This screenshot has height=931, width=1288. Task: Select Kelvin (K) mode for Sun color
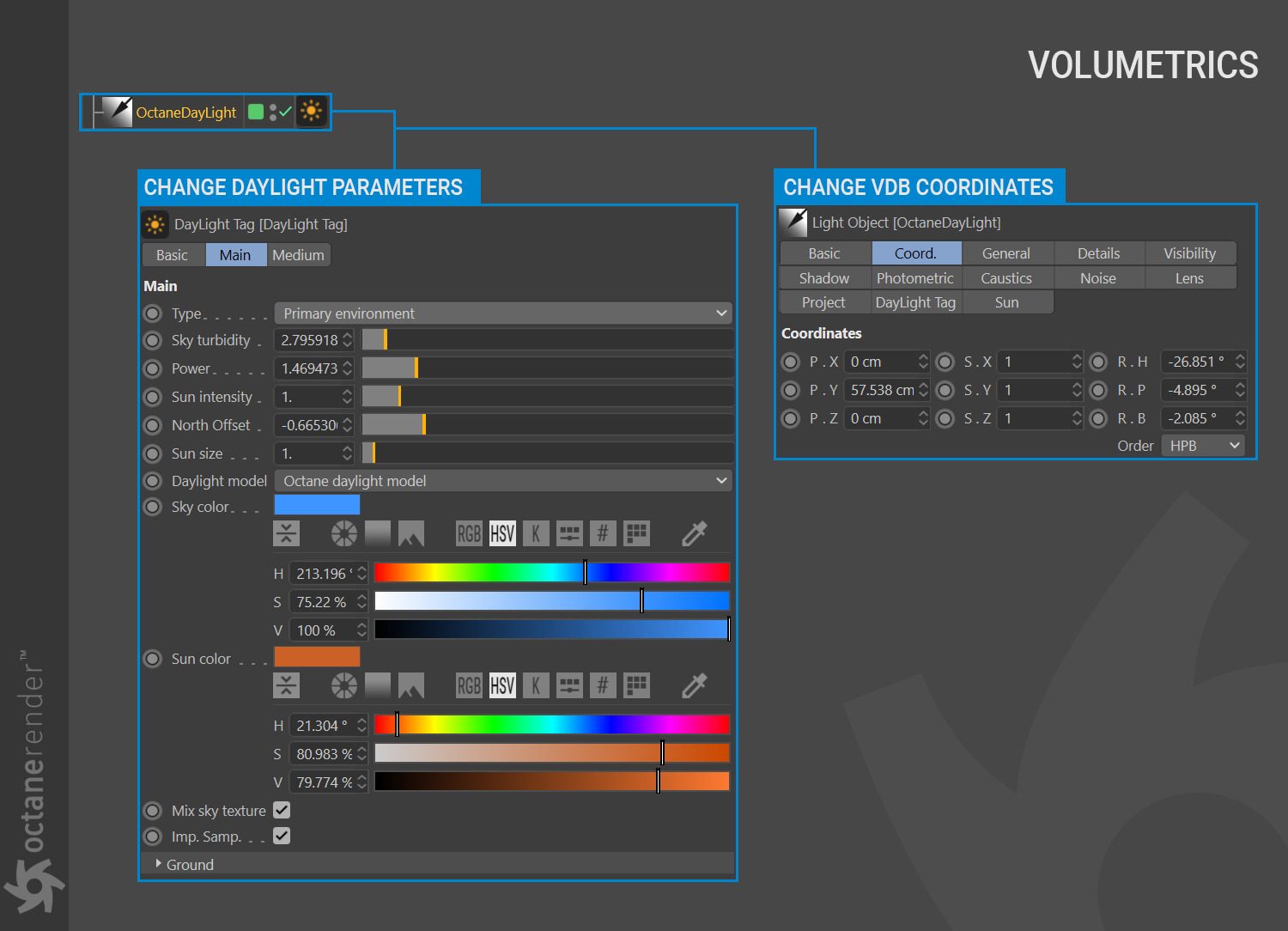pyautogui.click(x=536, y=685)
